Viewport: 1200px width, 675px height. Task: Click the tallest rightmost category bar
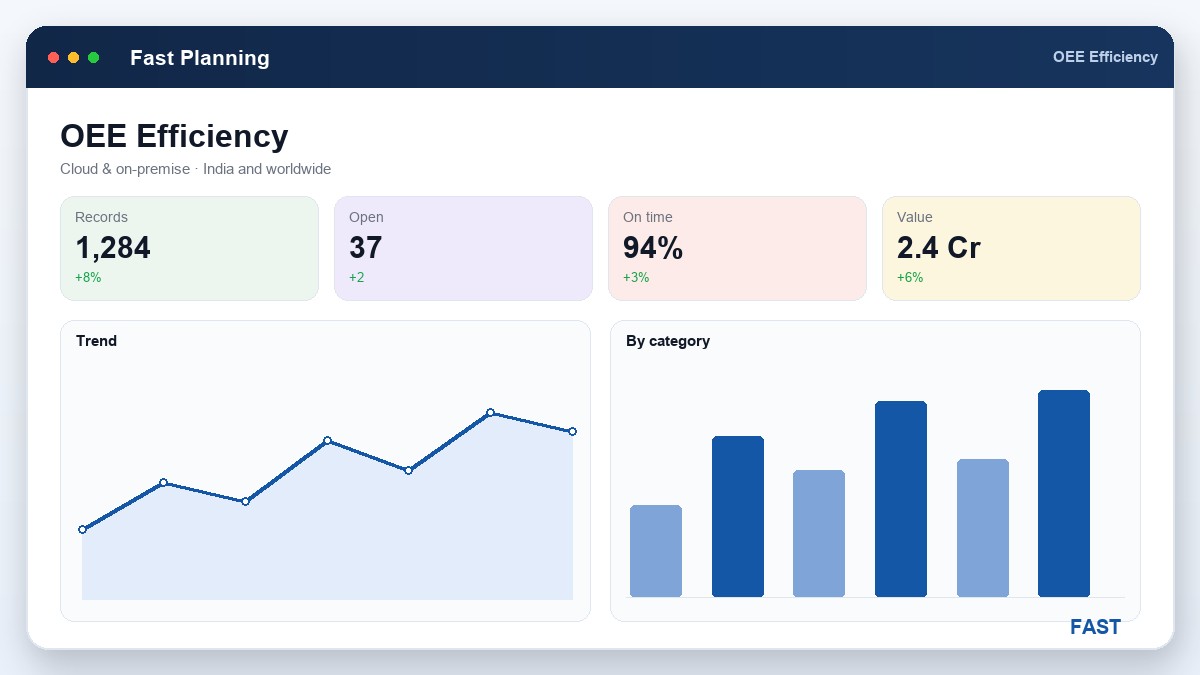(1064, 493)
